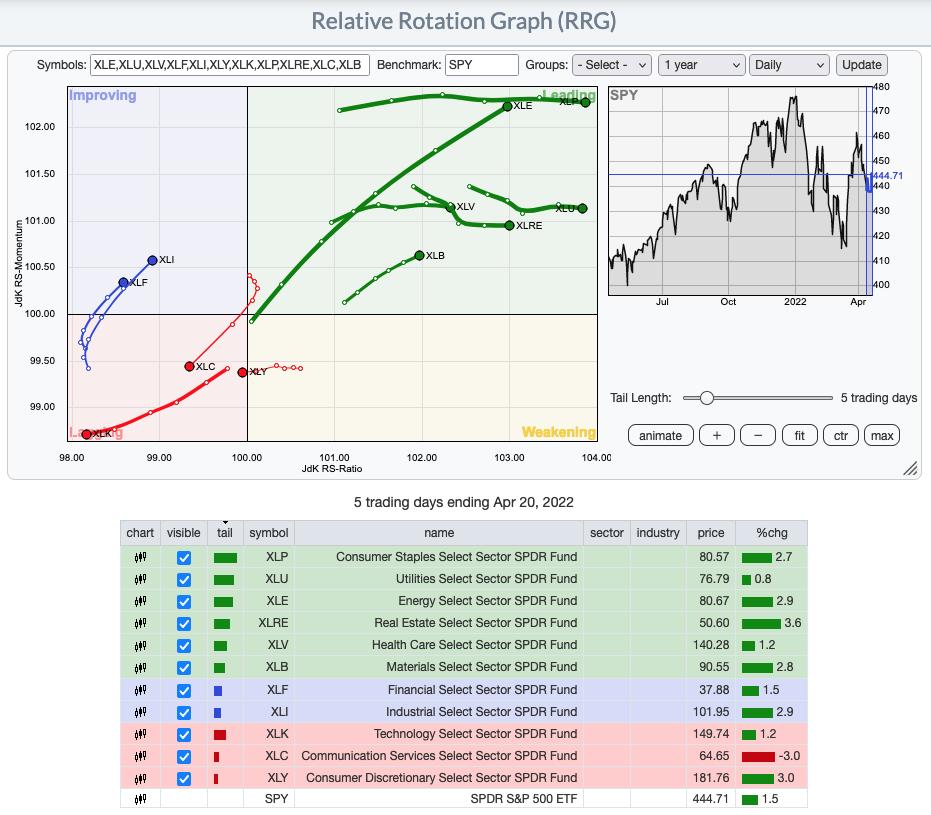Image resolution: width=931 pixels, height=815 pixels.
Task: Select the XLB point on the graph
Action: tap(419, 255)
